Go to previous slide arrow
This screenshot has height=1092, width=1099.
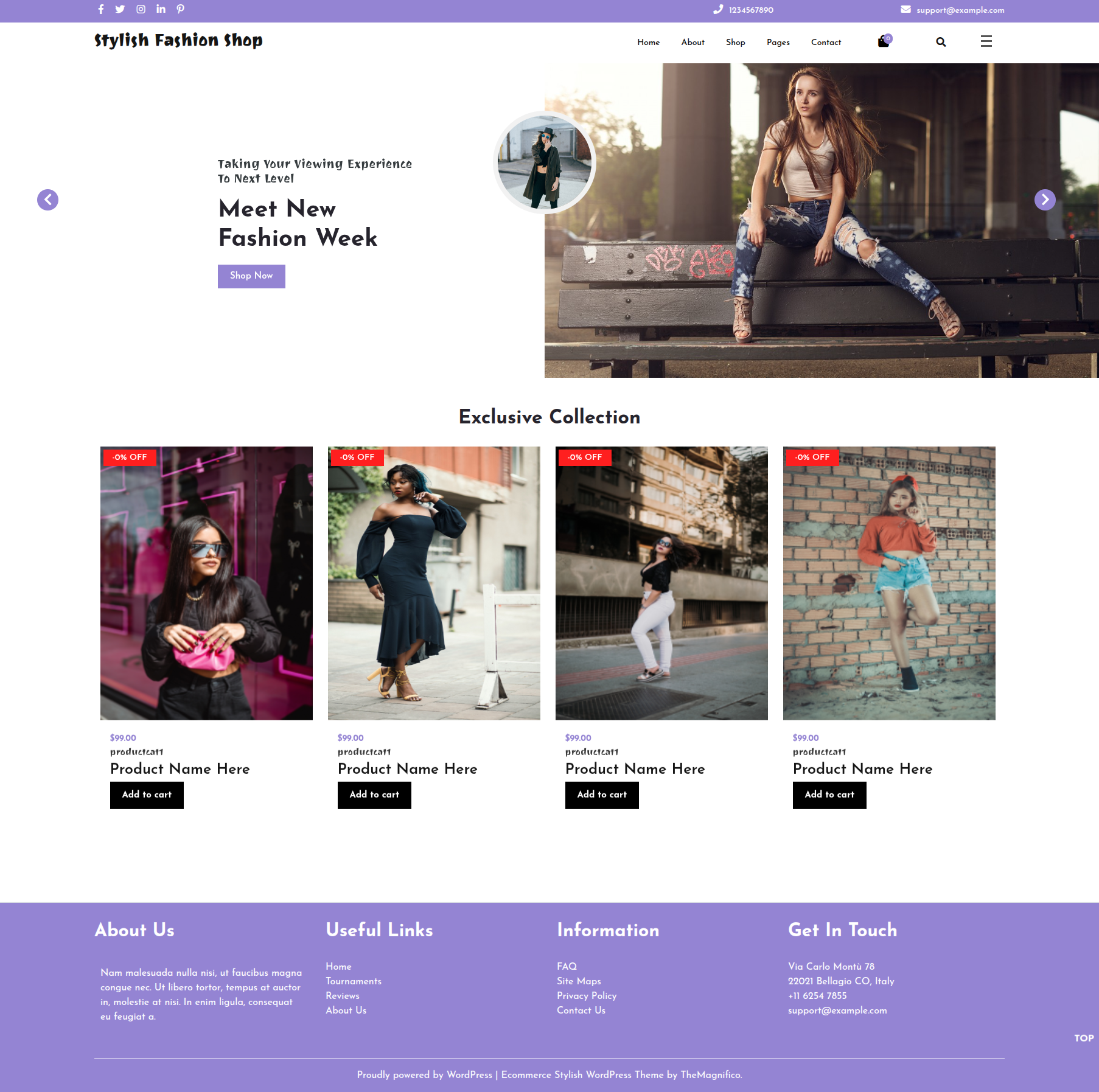tap(47, 200)
